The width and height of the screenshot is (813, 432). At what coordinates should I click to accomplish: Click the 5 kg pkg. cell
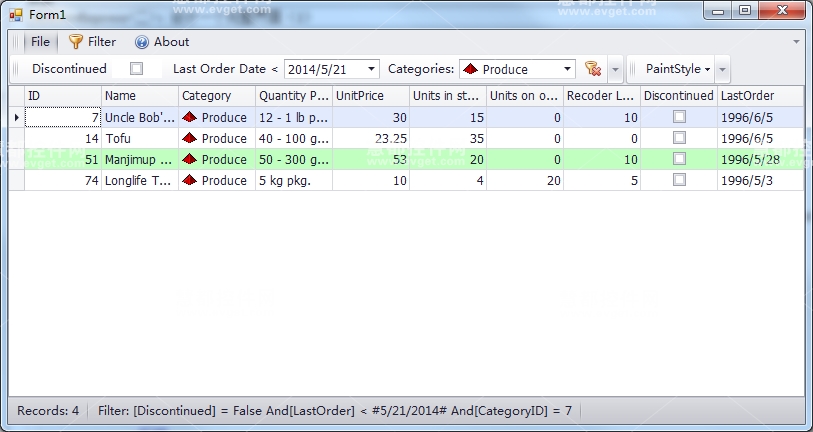[294, 180]
